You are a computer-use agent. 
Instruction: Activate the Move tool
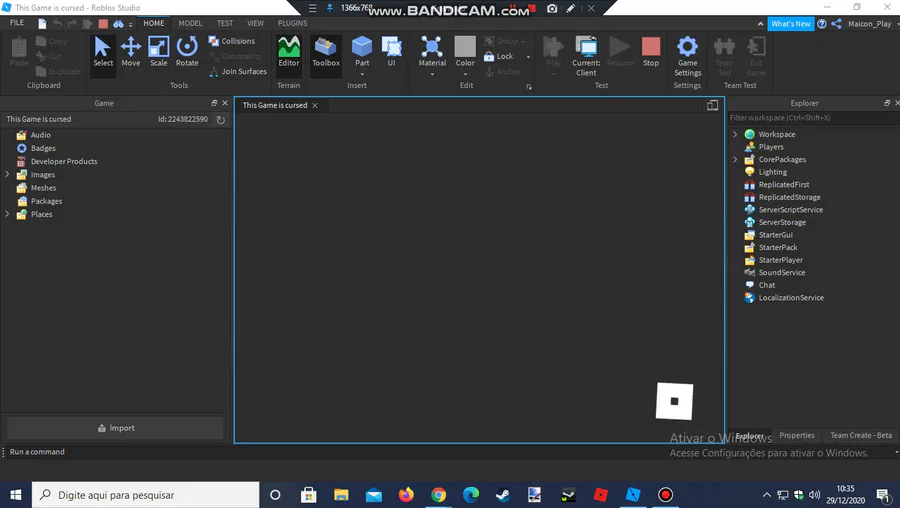tap(131, 52)
